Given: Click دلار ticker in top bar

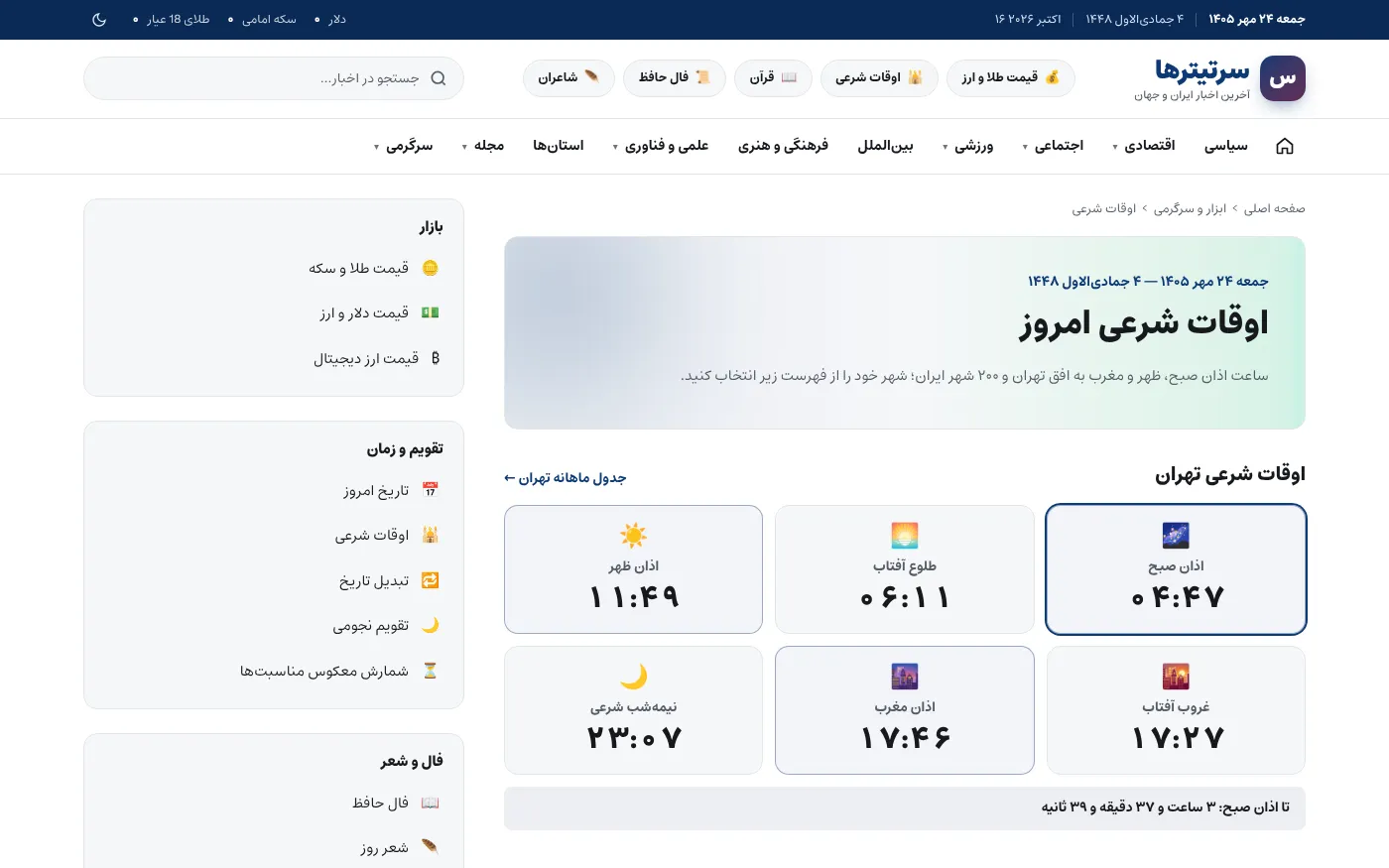Looking at the screenshot, I should tap(330, 19).
